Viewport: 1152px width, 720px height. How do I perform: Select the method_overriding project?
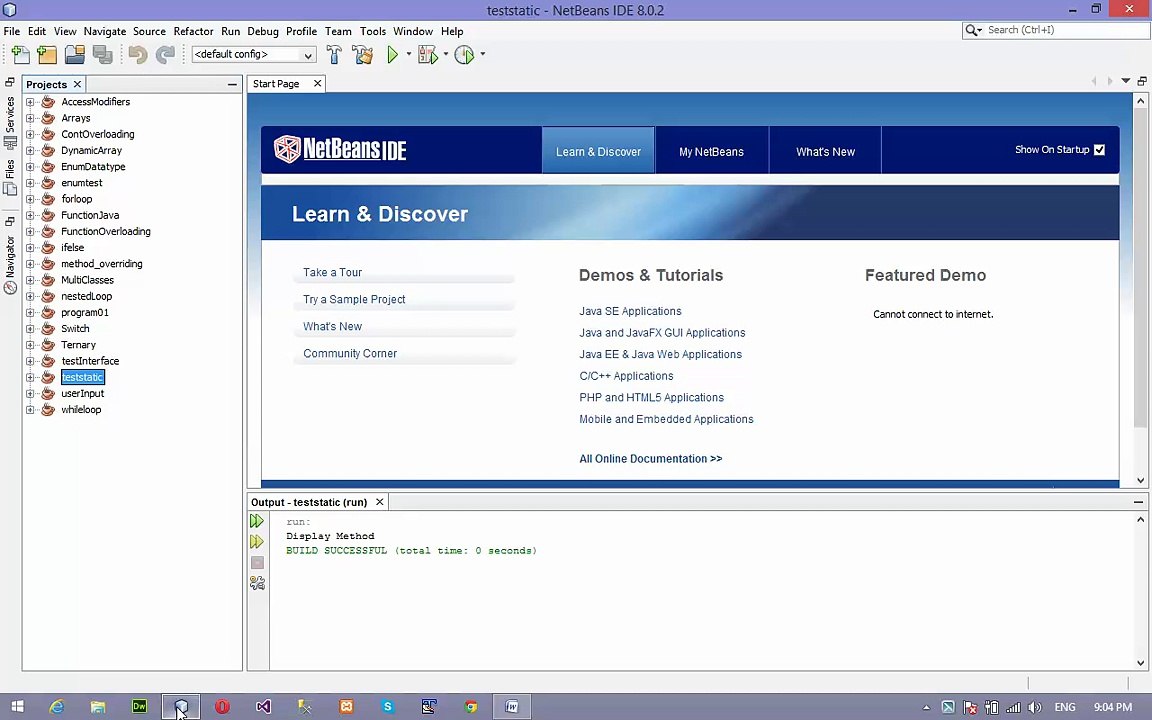[101, 264]
